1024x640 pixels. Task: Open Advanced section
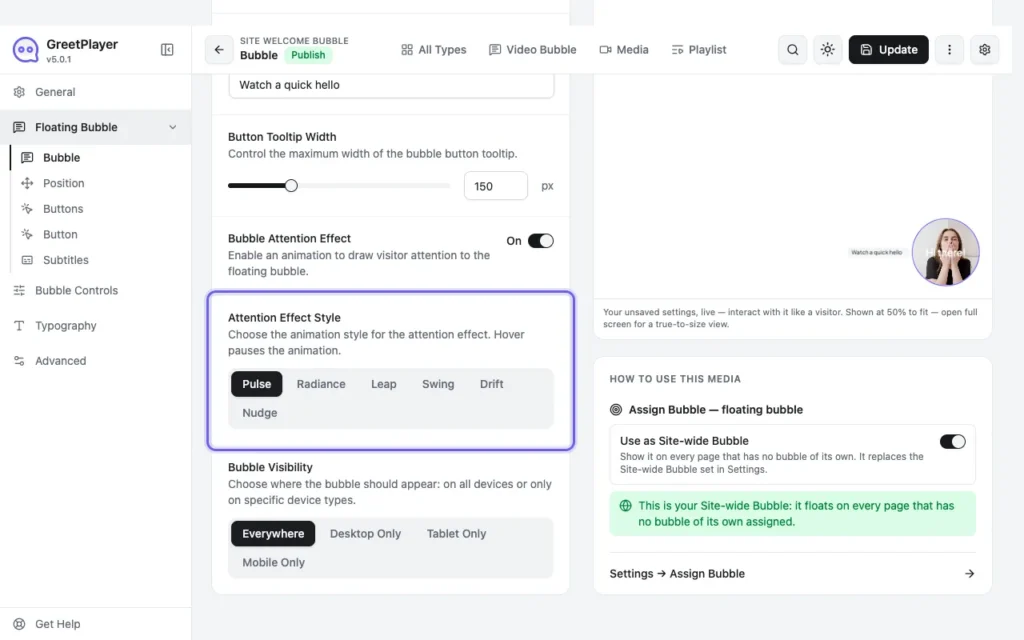(95, 361)
